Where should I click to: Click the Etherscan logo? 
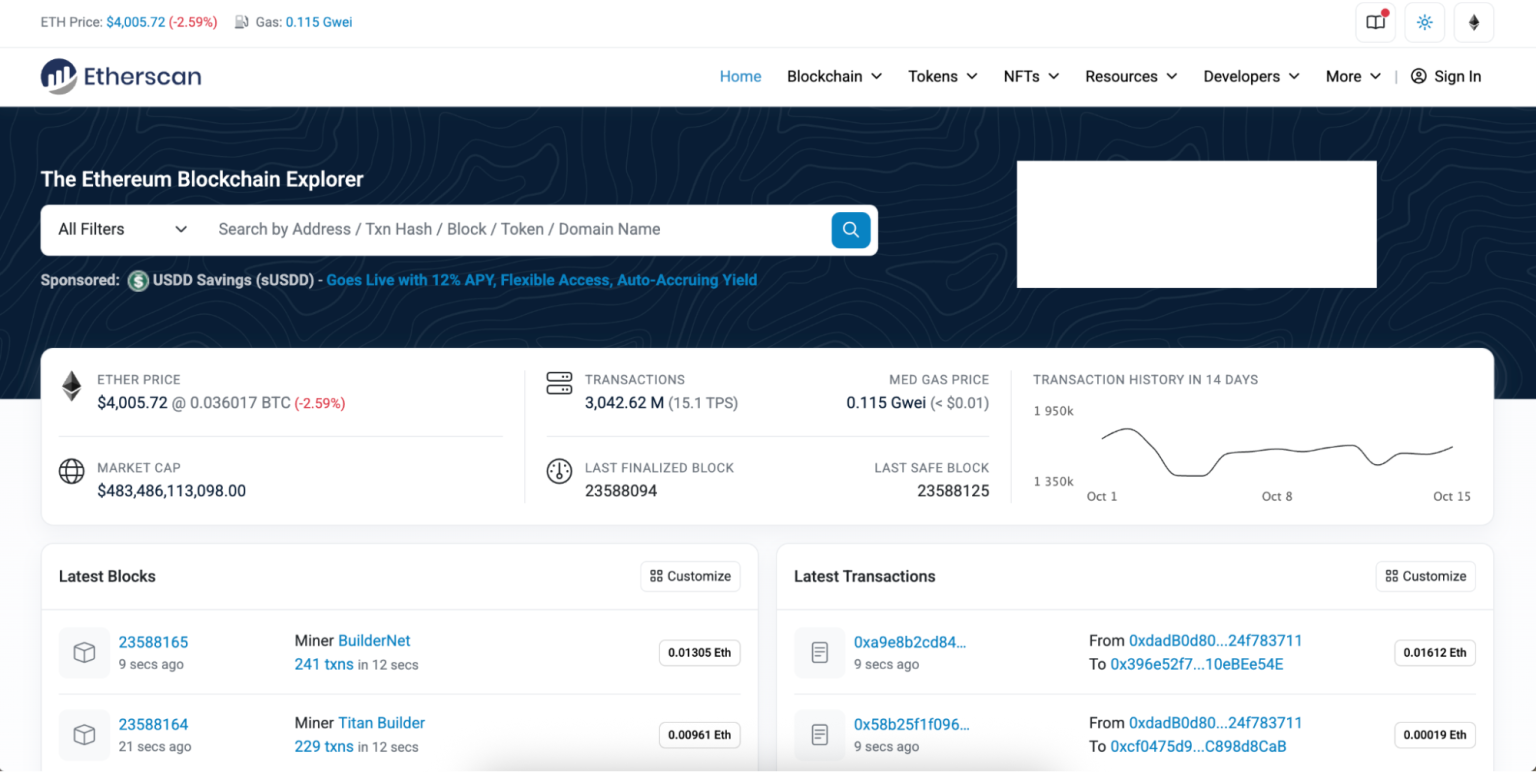[x=121, y=76]
